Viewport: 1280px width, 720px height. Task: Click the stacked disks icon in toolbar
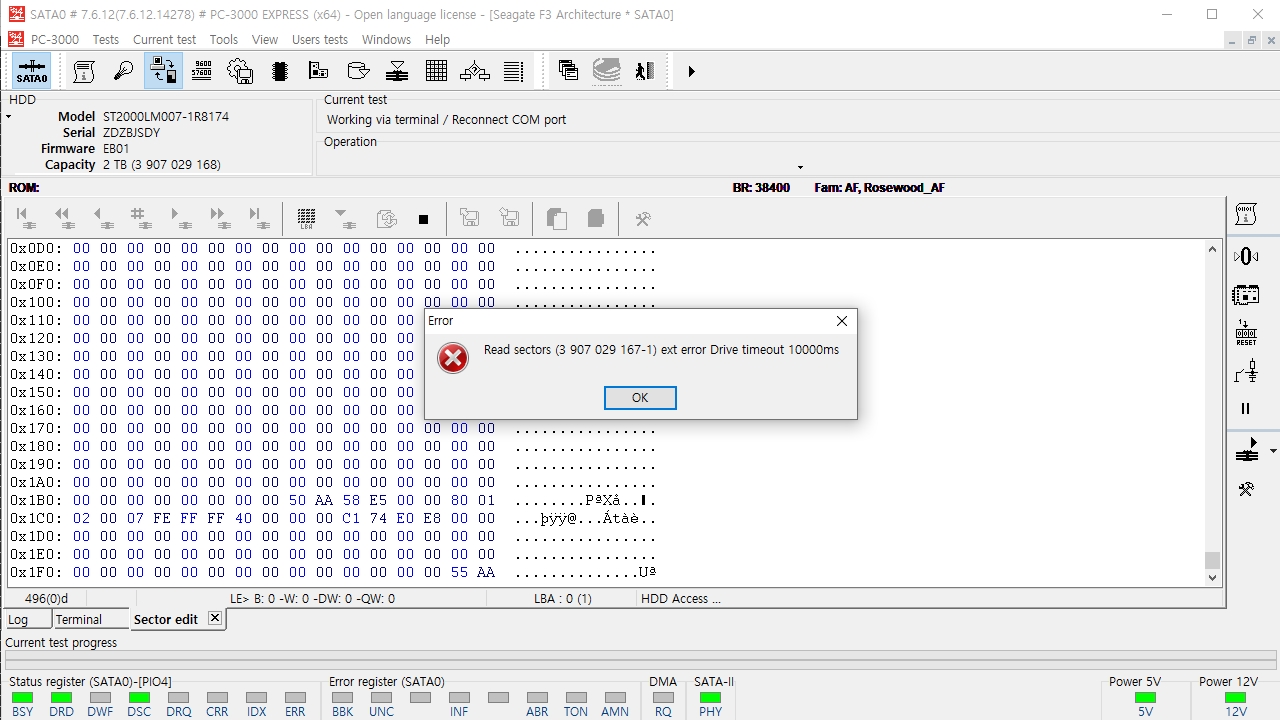[x=606, y=71]
